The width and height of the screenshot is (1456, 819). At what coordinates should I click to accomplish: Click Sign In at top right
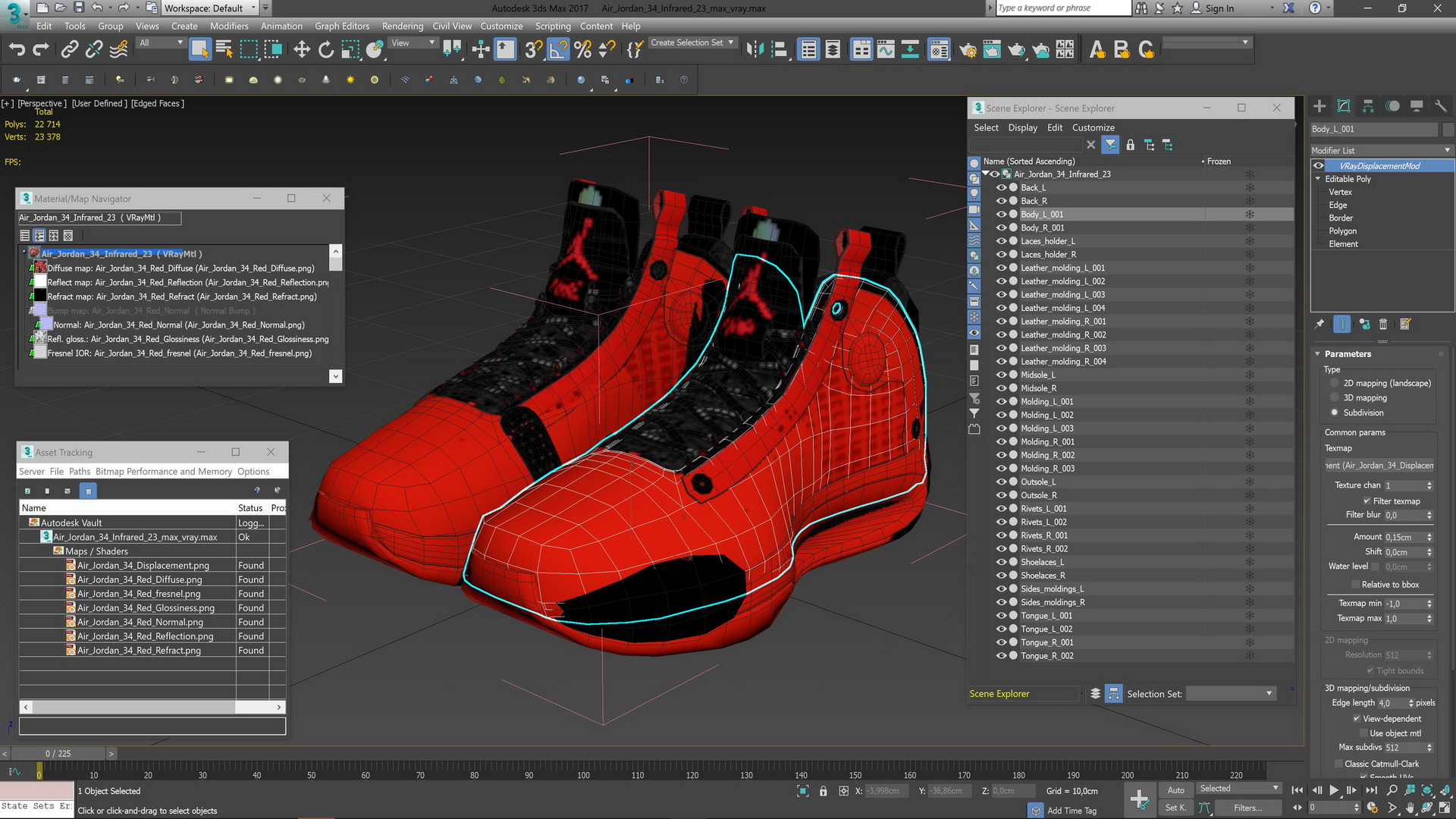tap(1219, 8)
